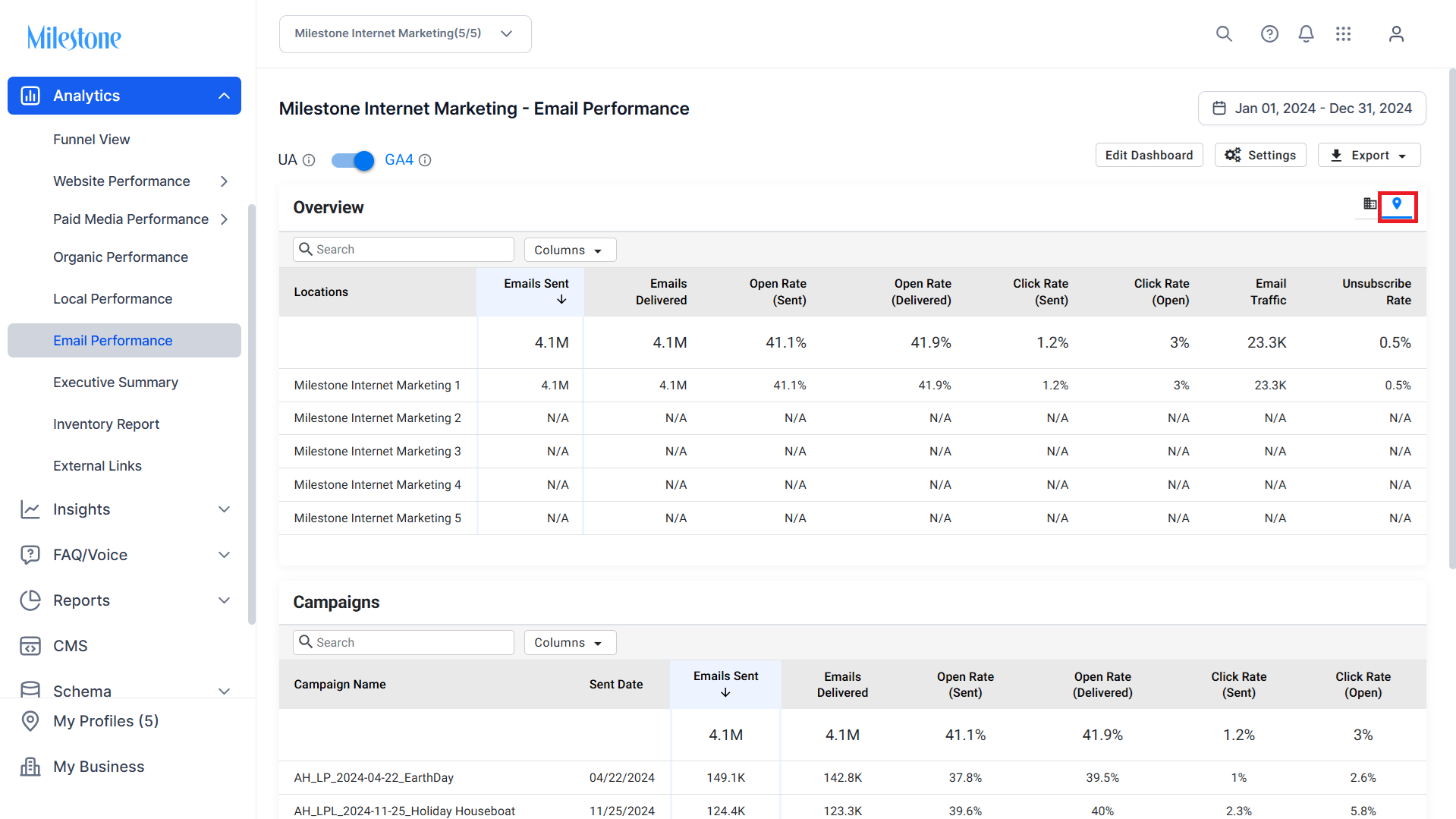
Task: Expand Website Performance submenu
Action: [x=224, y=181]
